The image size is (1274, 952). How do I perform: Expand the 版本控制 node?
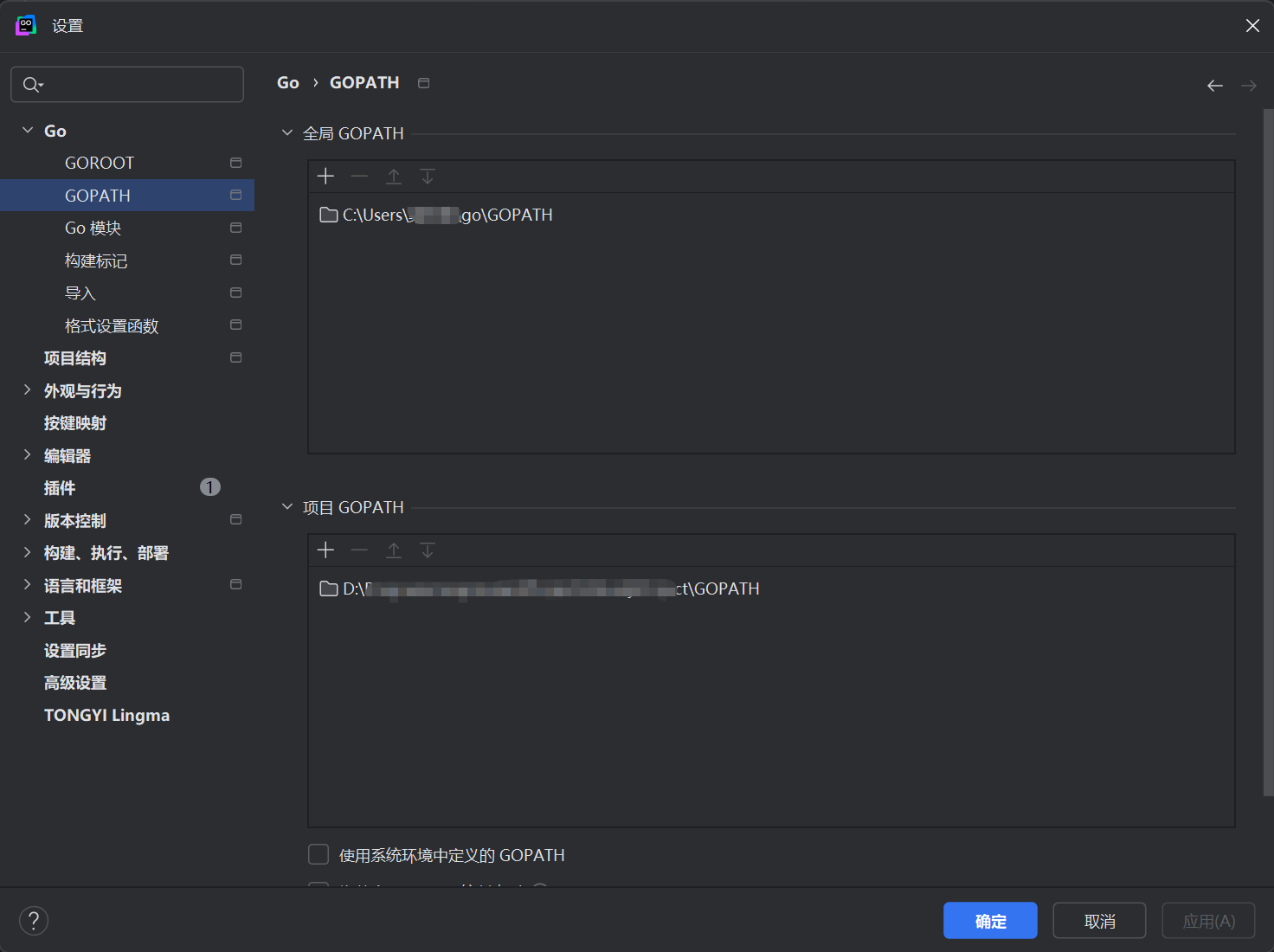click(x=28, y=520)
